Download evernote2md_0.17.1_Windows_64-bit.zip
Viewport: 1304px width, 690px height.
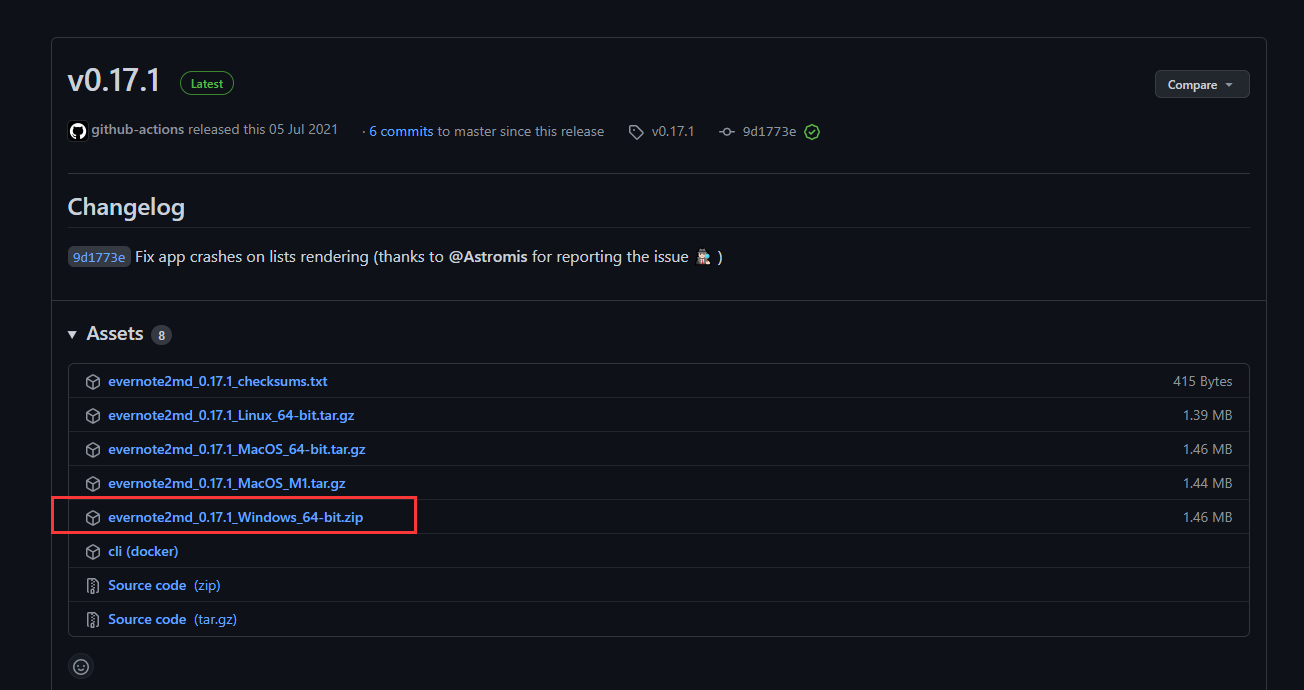235,517
